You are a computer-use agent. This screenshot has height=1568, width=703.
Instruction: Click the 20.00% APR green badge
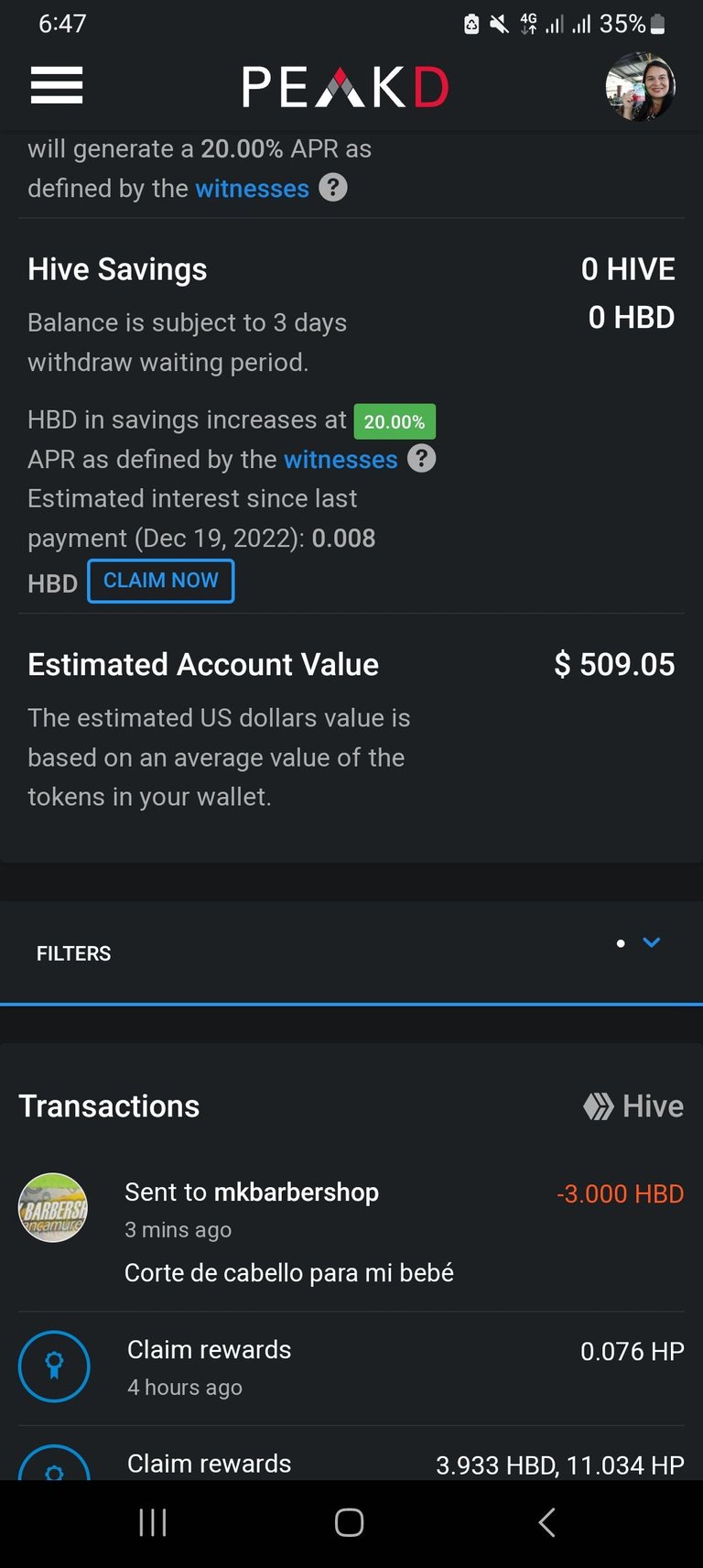tap(395, 421)
